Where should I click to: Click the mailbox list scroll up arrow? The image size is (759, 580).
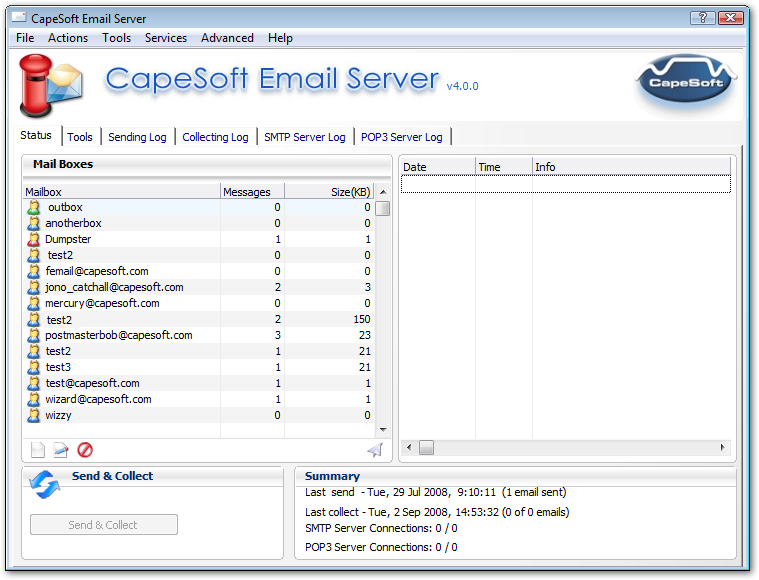(x=383, y=192)
